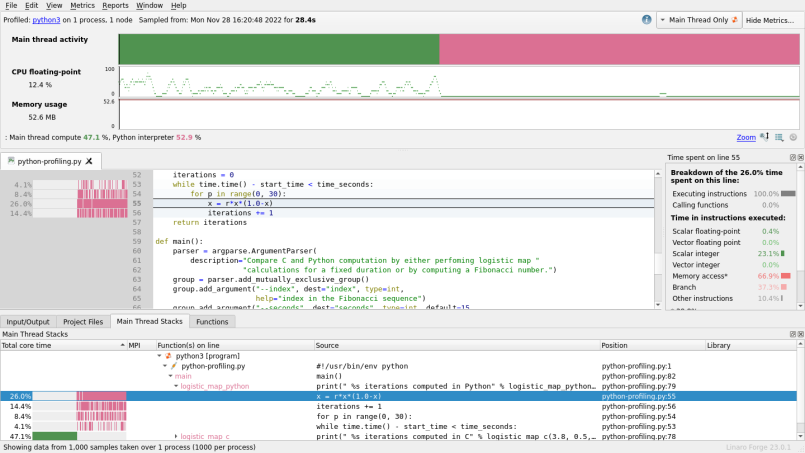Sort by Total core time column

(x=63, y=345)
